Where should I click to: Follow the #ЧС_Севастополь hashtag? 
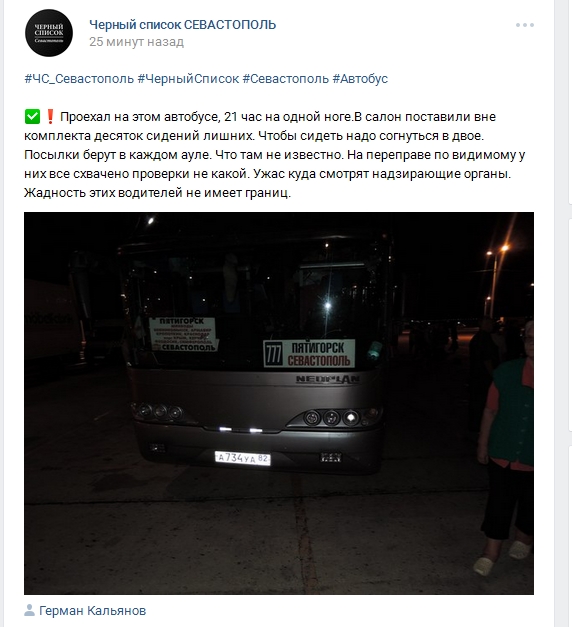pos(79,79)
